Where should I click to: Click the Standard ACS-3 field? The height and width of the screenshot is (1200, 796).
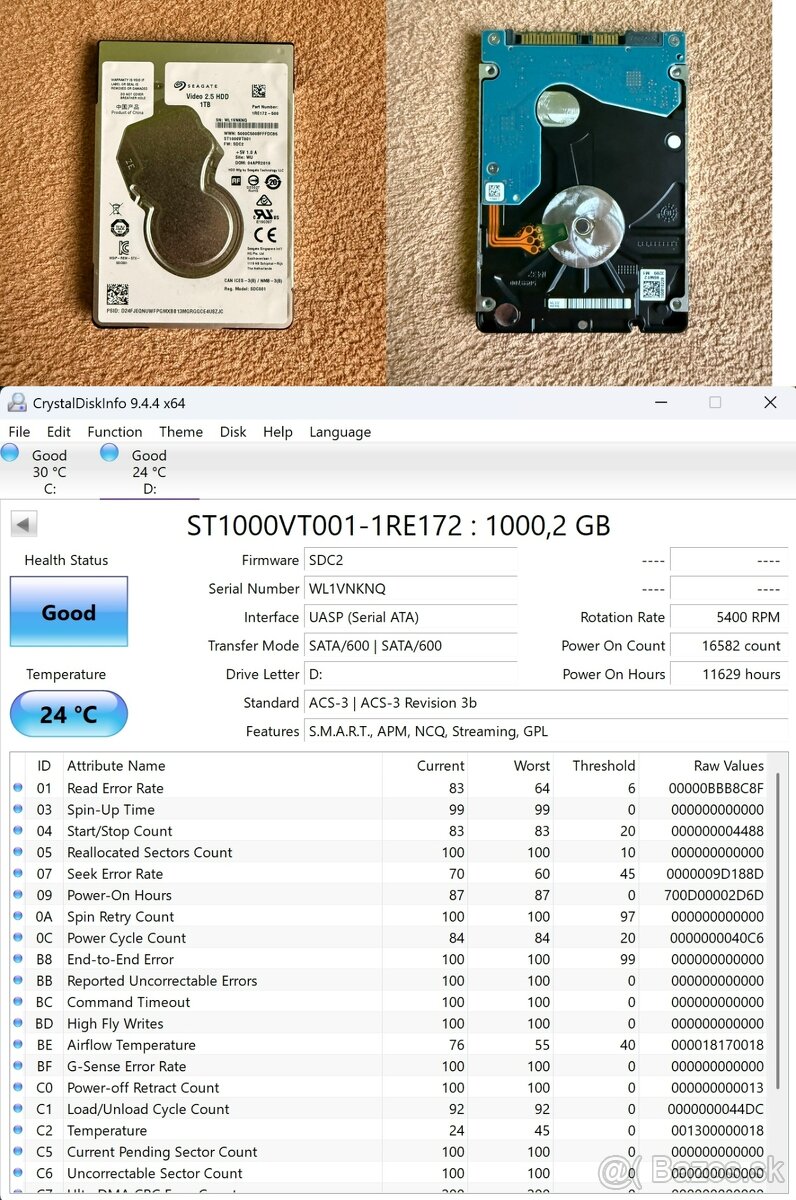(x=546, y=703)
